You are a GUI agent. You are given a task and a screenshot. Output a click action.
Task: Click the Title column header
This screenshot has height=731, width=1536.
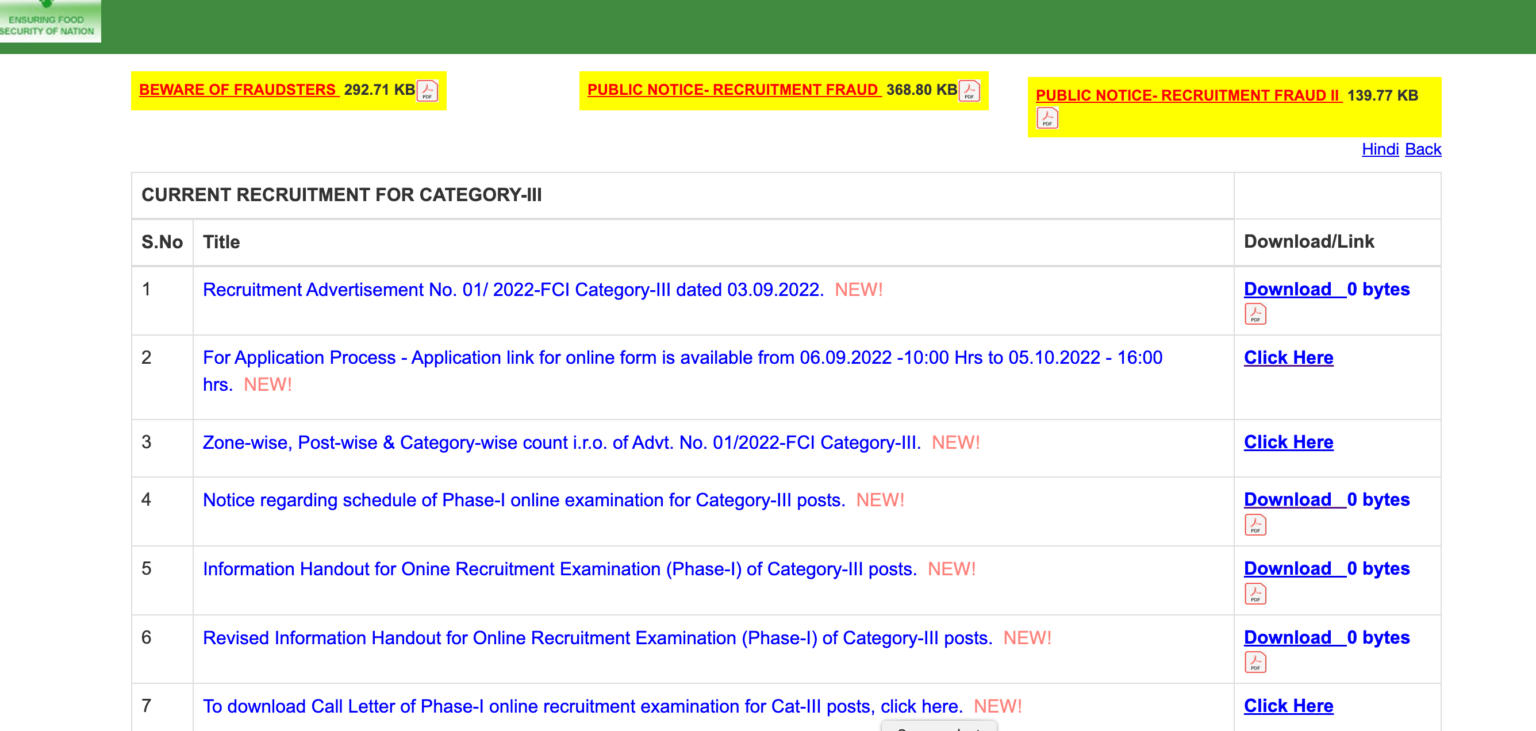(x=221, y=242)
